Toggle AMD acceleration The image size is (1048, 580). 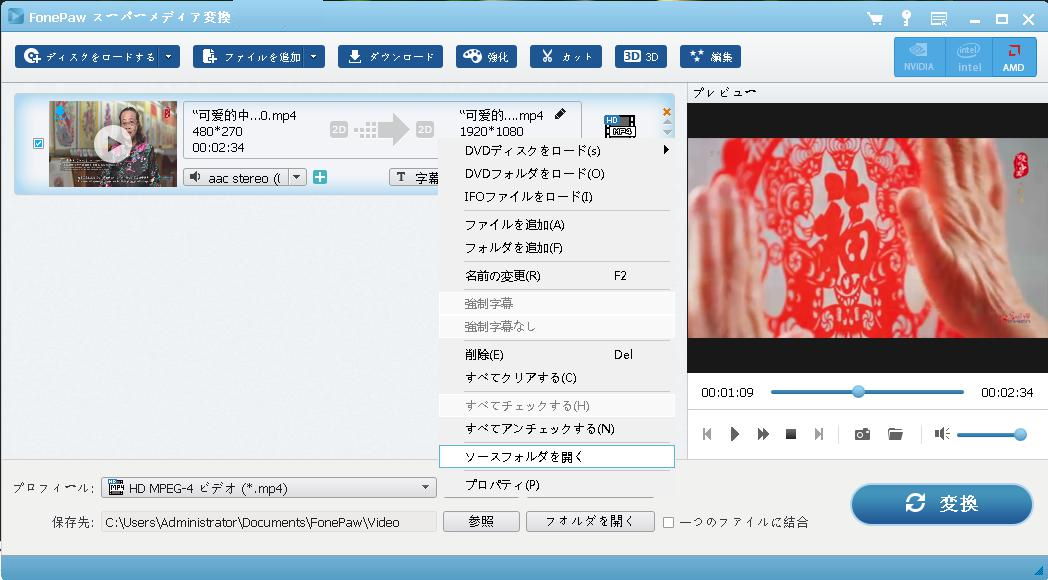pyautogui.click(x=1013, y=57)
